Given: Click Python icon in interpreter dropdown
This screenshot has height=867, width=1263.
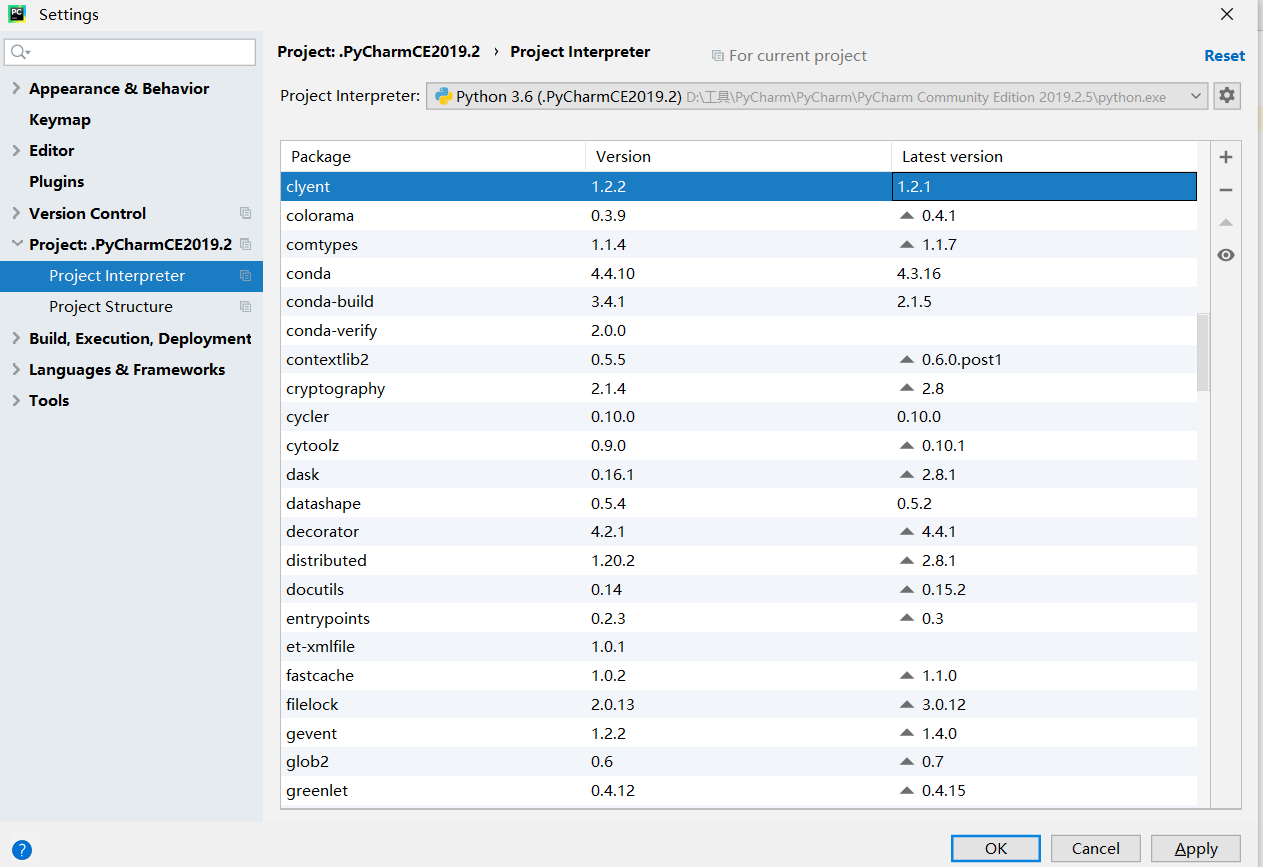Looking at the screenshot, I should coord(443,96).
